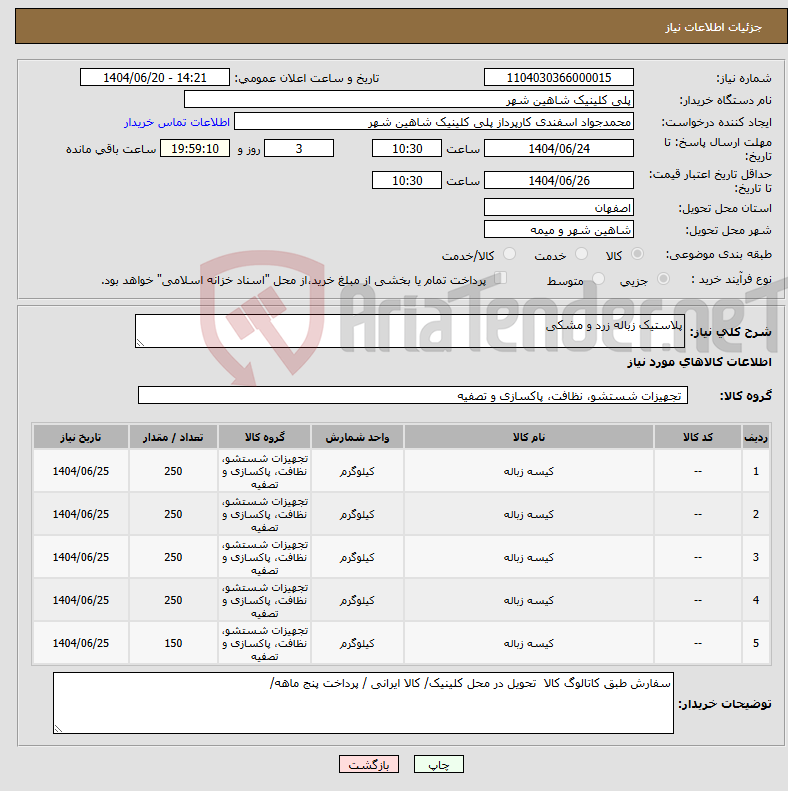Screen dimensions: 788x791
Task: Click the گروه کالا cell in row 3
Action: (x=265, y=557)
